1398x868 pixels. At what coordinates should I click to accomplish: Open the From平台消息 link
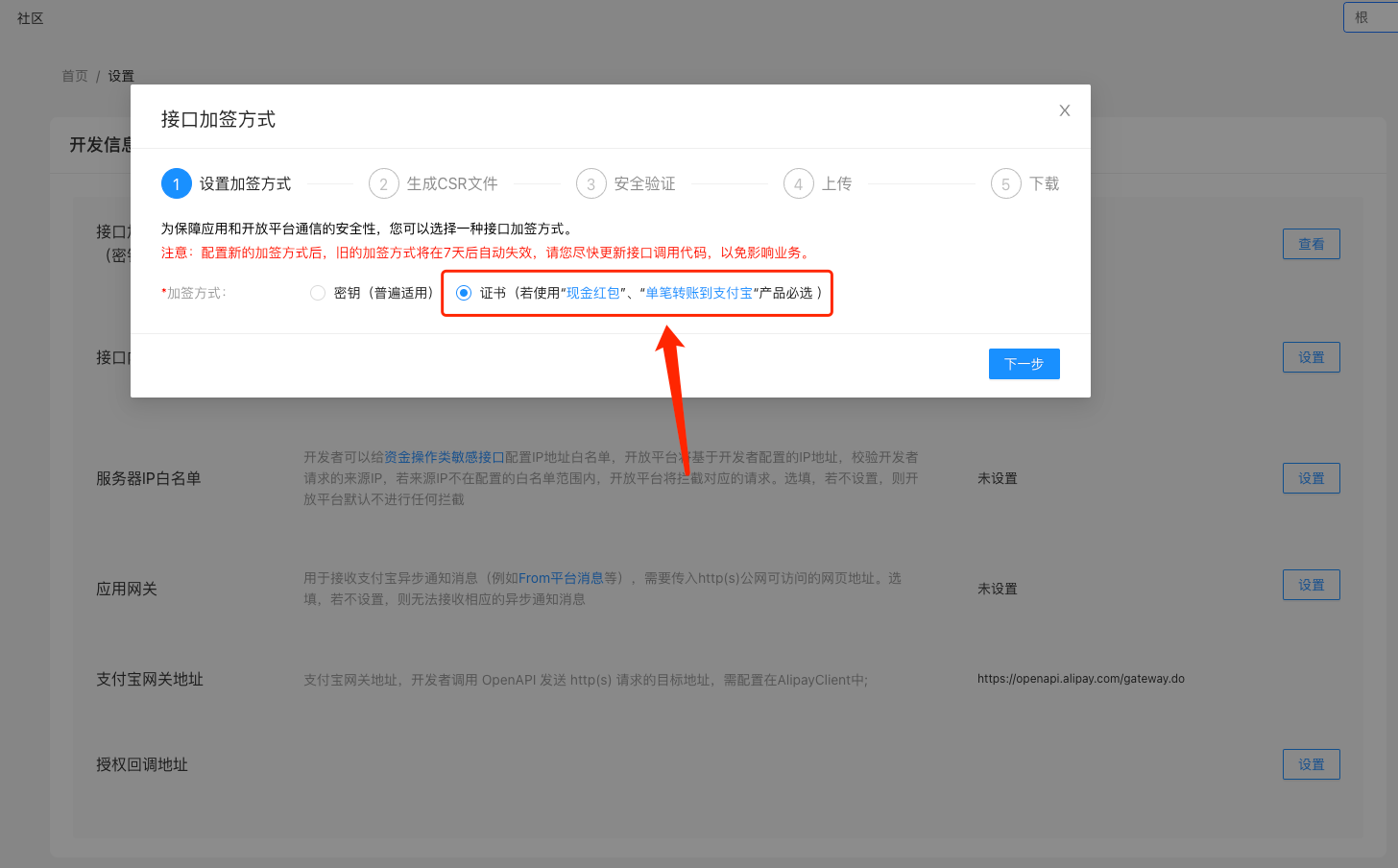[561, 578]
